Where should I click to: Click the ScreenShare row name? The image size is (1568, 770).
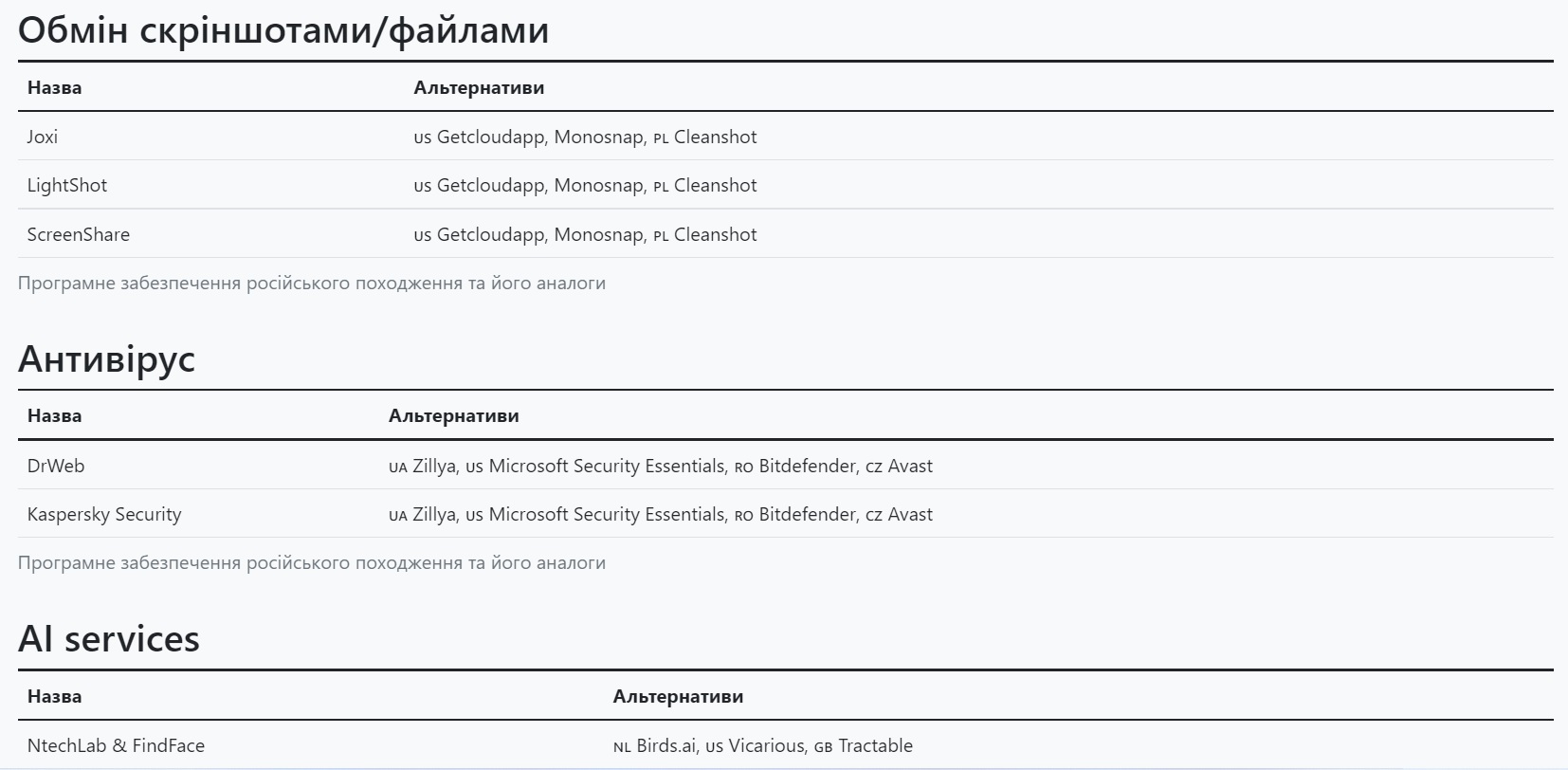click(x=79, y=234)
